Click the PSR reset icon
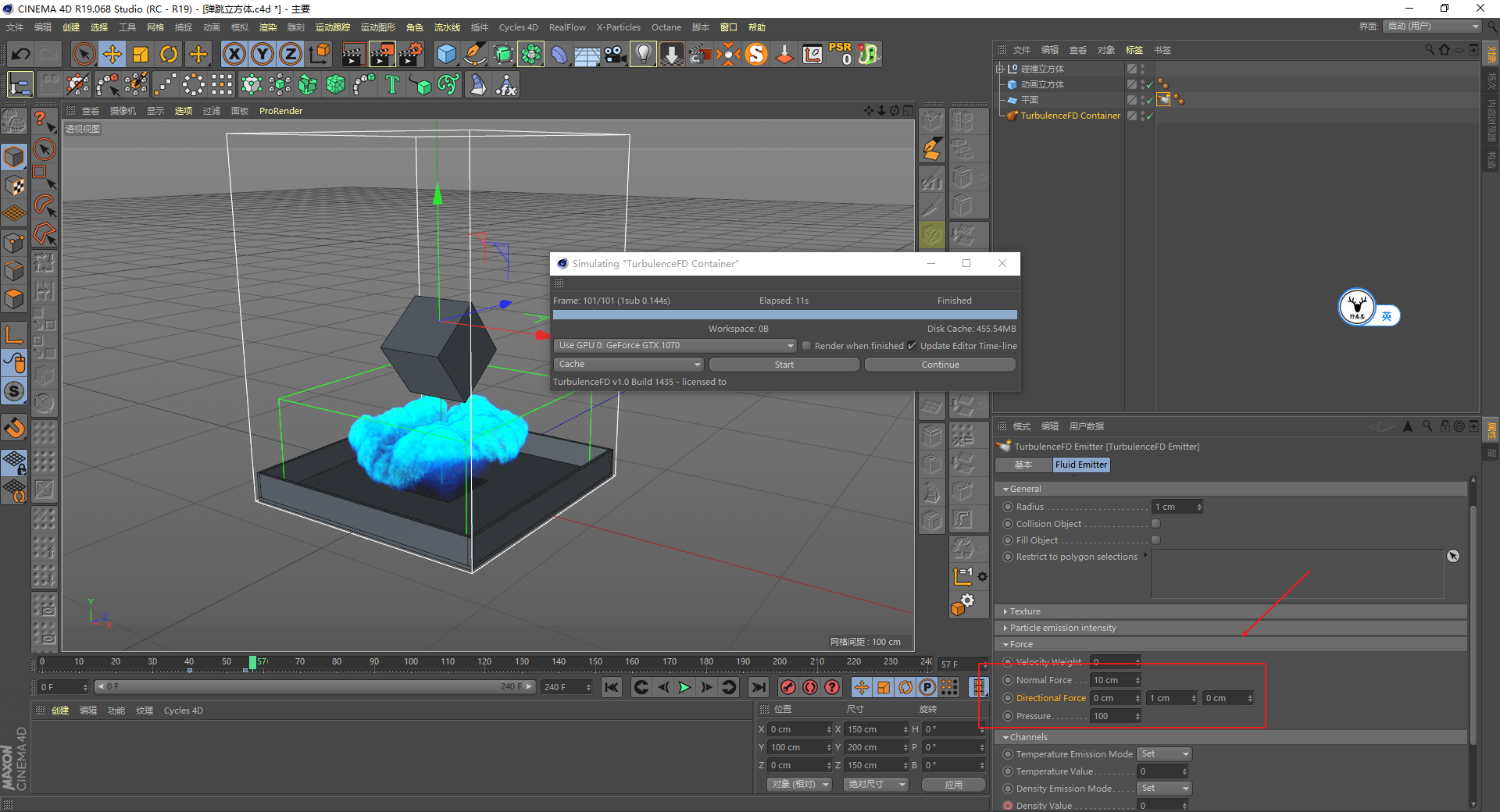The image size is (1500, 812). [841, 54]
